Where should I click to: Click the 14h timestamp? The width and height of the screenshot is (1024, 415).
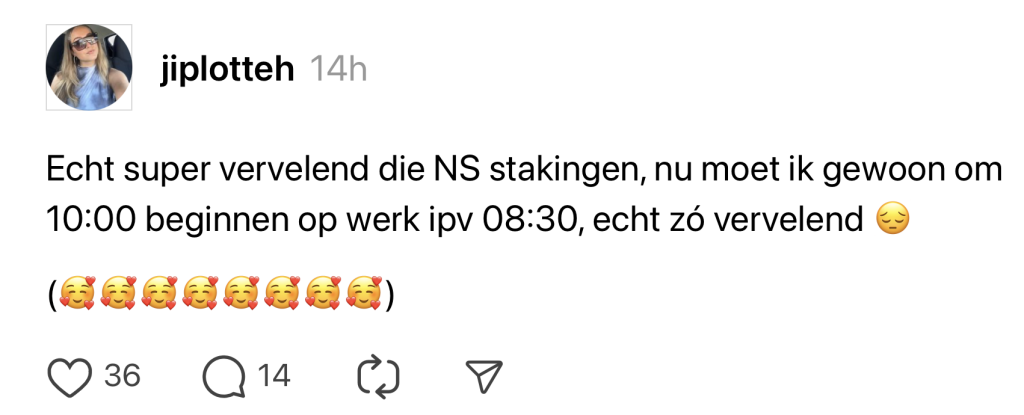click(338, 69)
